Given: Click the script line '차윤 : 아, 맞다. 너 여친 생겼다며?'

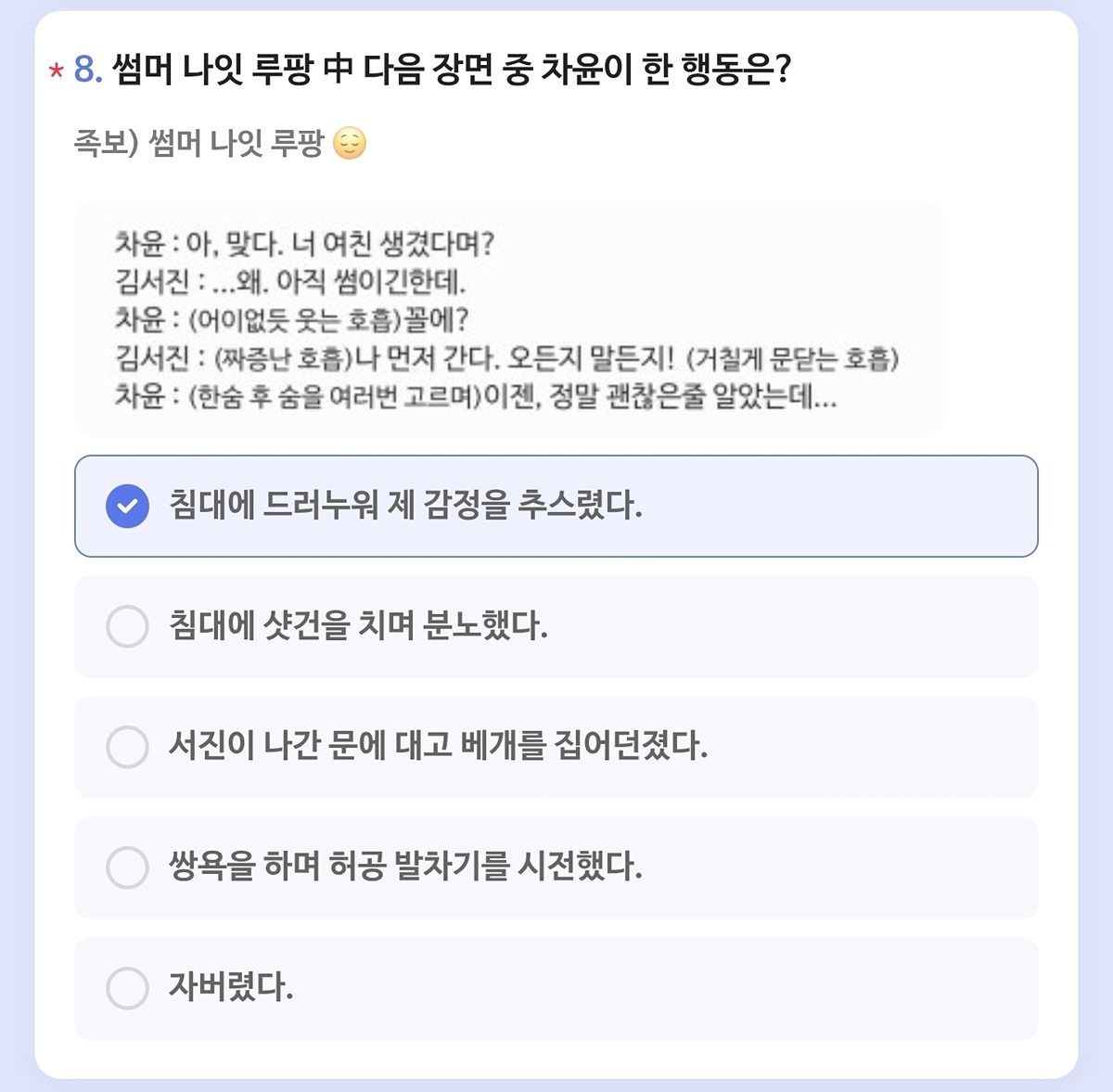Looking at the screenshot, I should pos(304,244).
